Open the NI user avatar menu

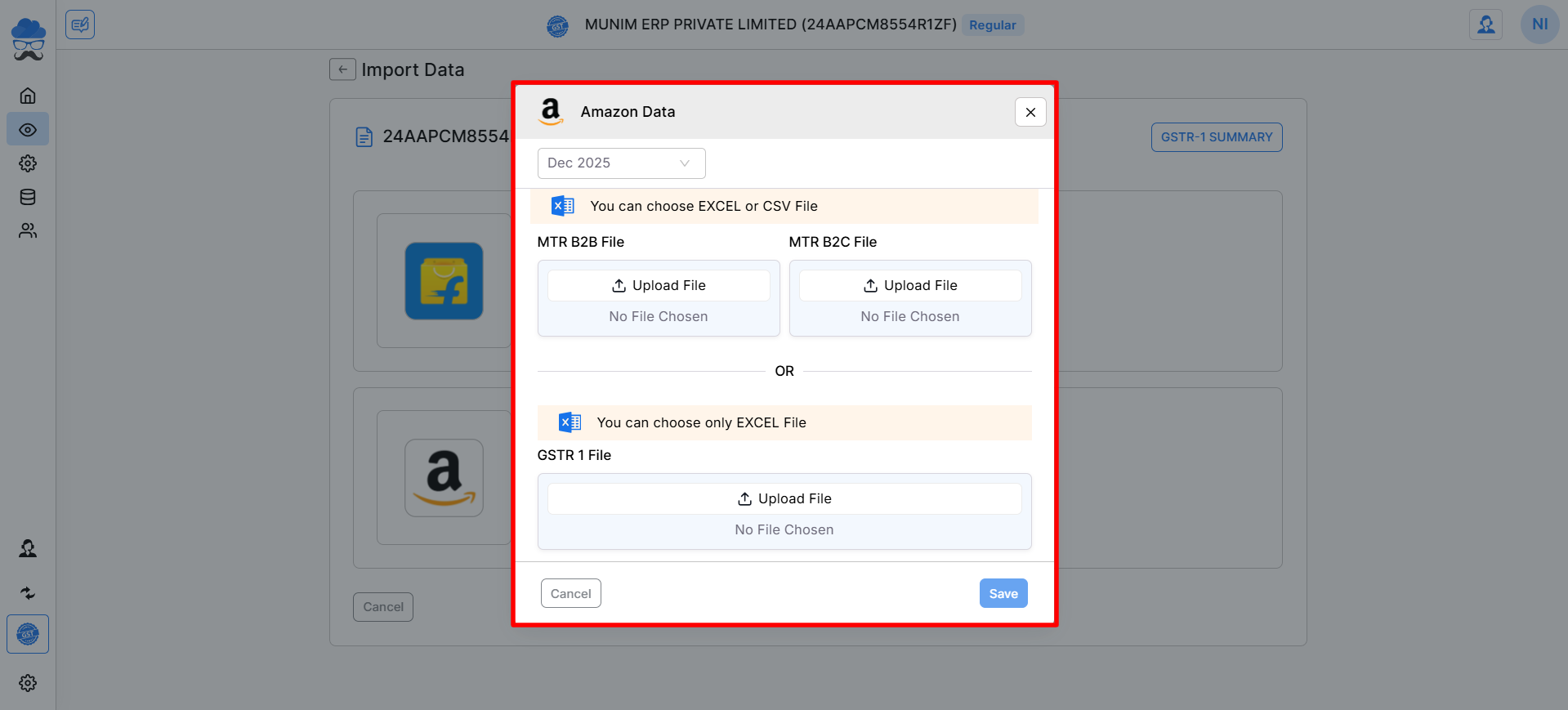coord(1539,25)
